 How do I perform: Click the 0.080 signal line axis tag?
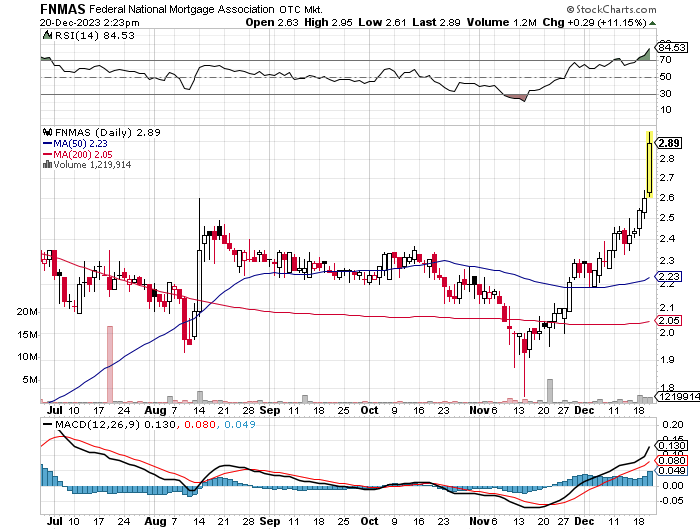click(671, 460)
